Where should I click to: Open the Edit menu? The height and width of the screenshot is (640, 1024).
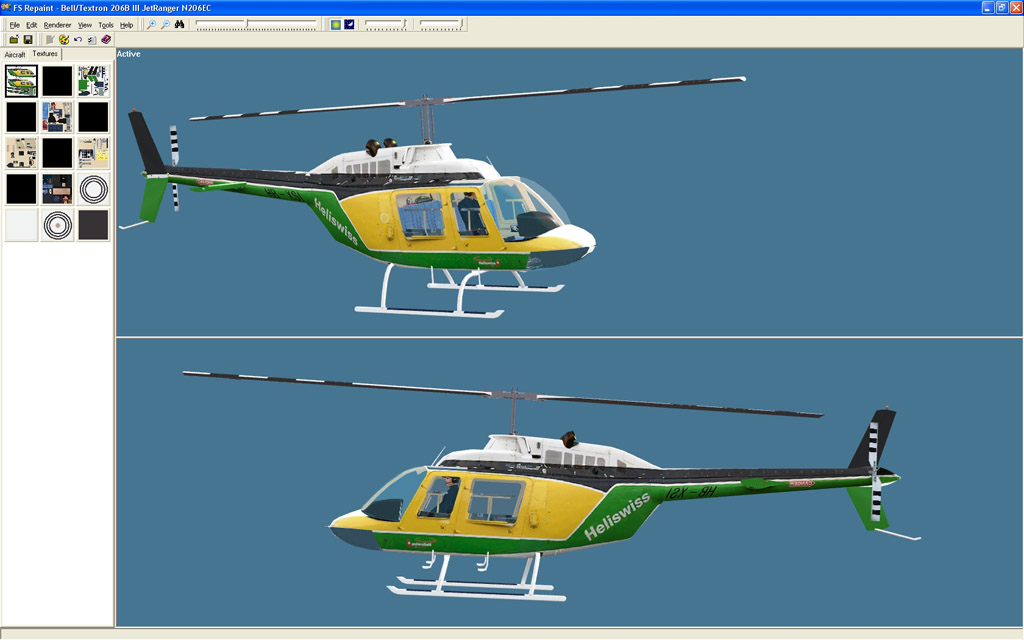coord(31,25)
